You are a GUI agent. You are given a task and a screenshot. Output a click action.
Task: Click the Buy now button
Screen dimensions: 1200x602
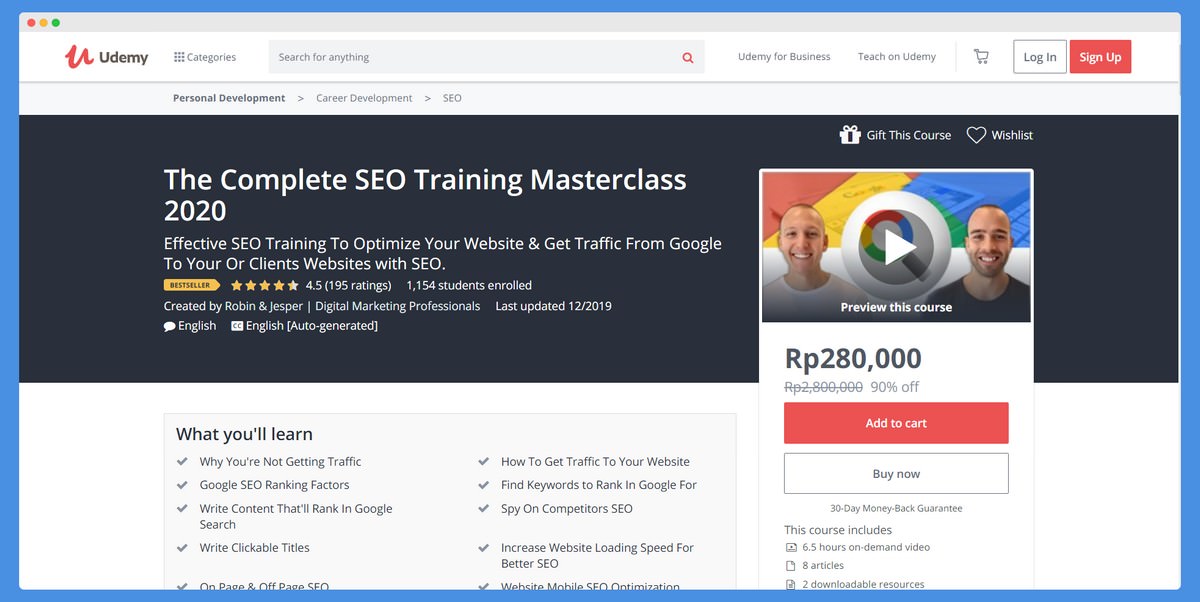(x=896, y=474)
